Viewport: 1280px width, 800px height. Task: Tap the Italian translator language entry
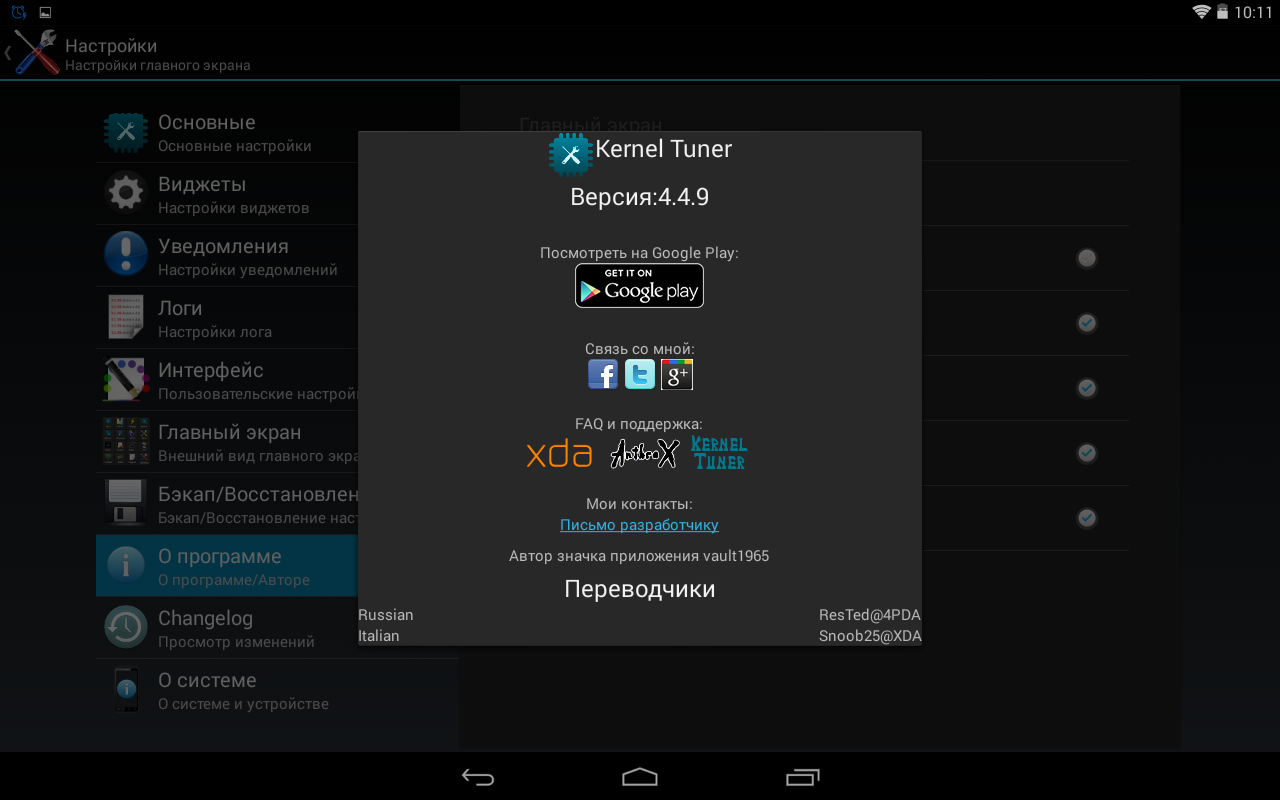tap(379, 636)
